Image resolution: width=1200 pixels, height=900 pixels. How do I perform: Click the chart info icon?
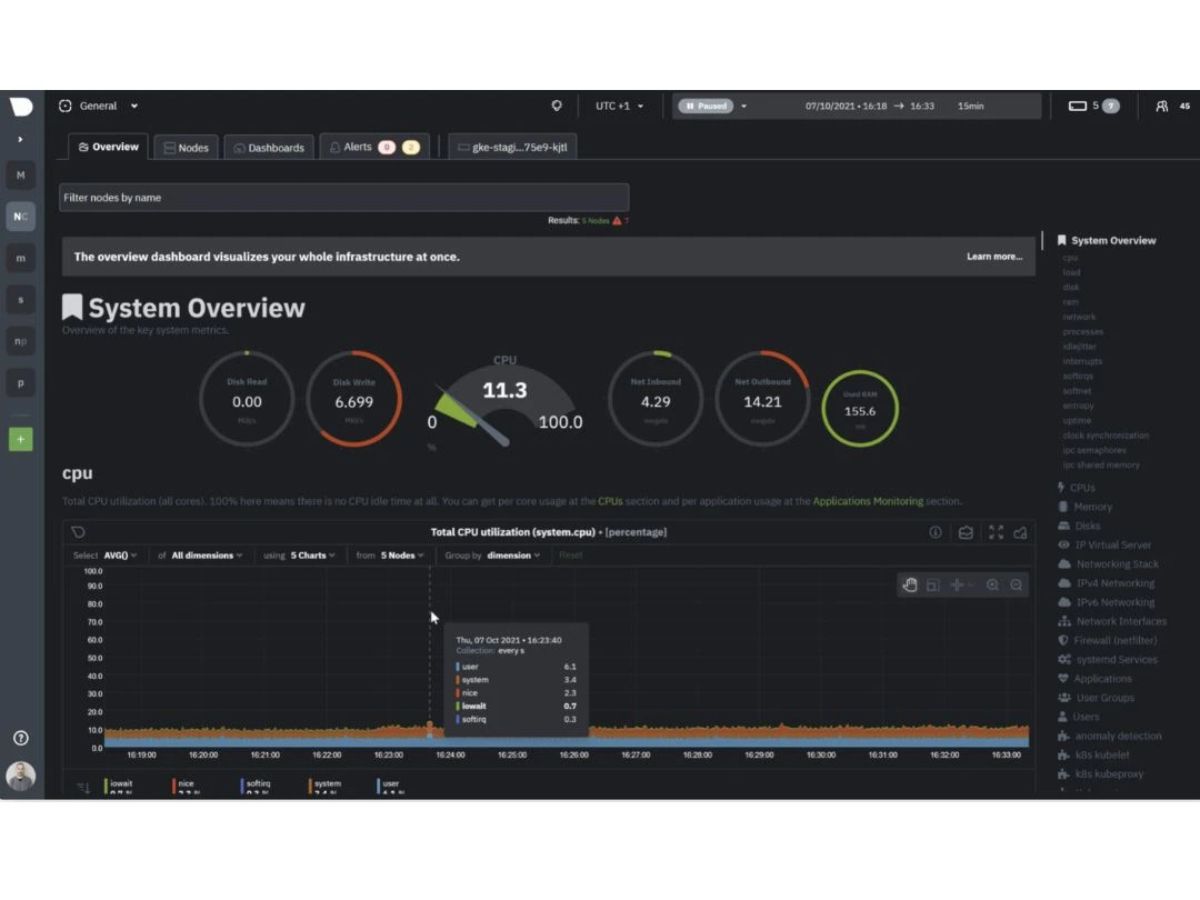point(936,532)
